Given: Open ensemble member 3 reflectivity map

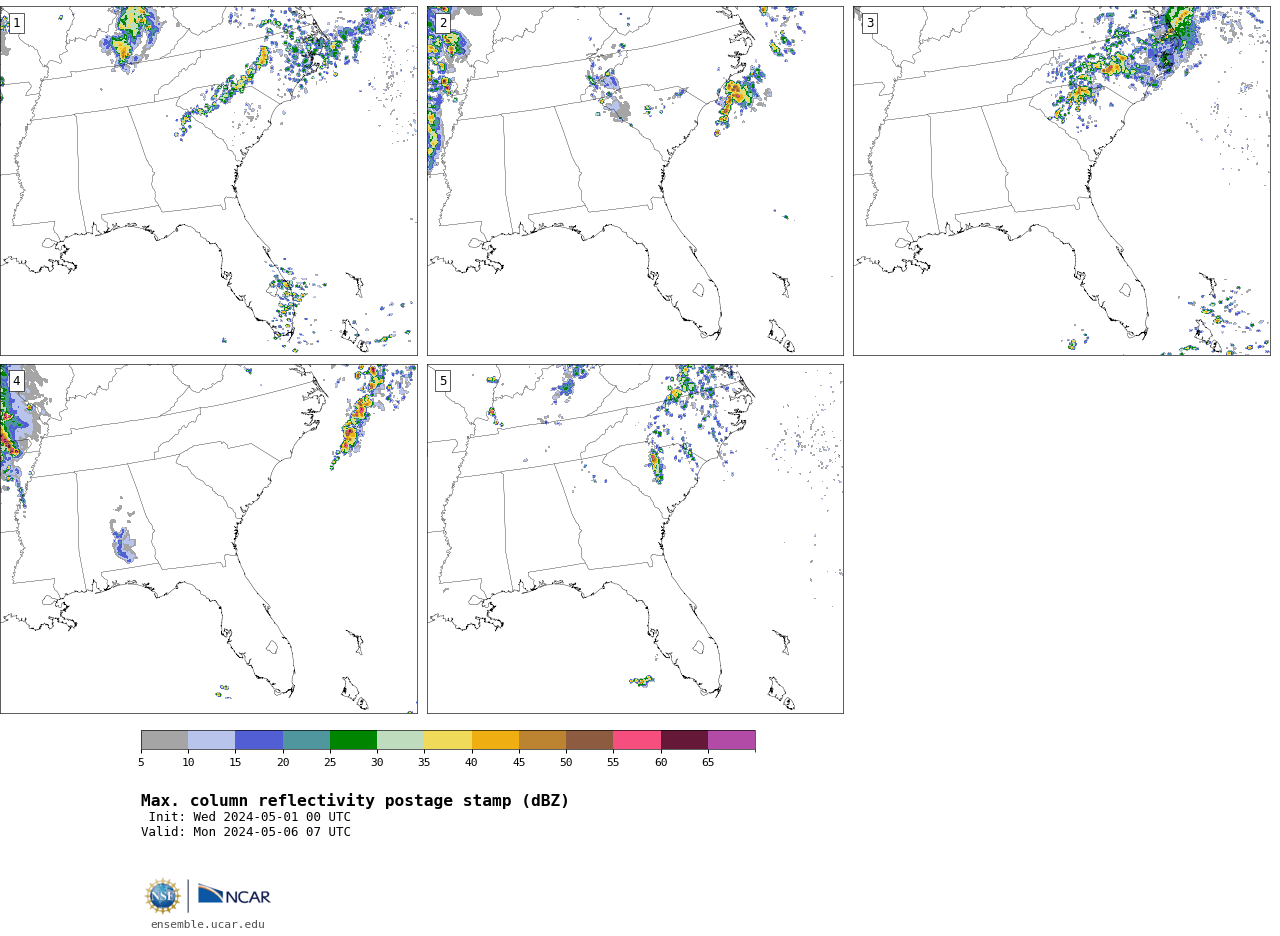Looking at the screenshot, I should click(x=1061, y=181).
